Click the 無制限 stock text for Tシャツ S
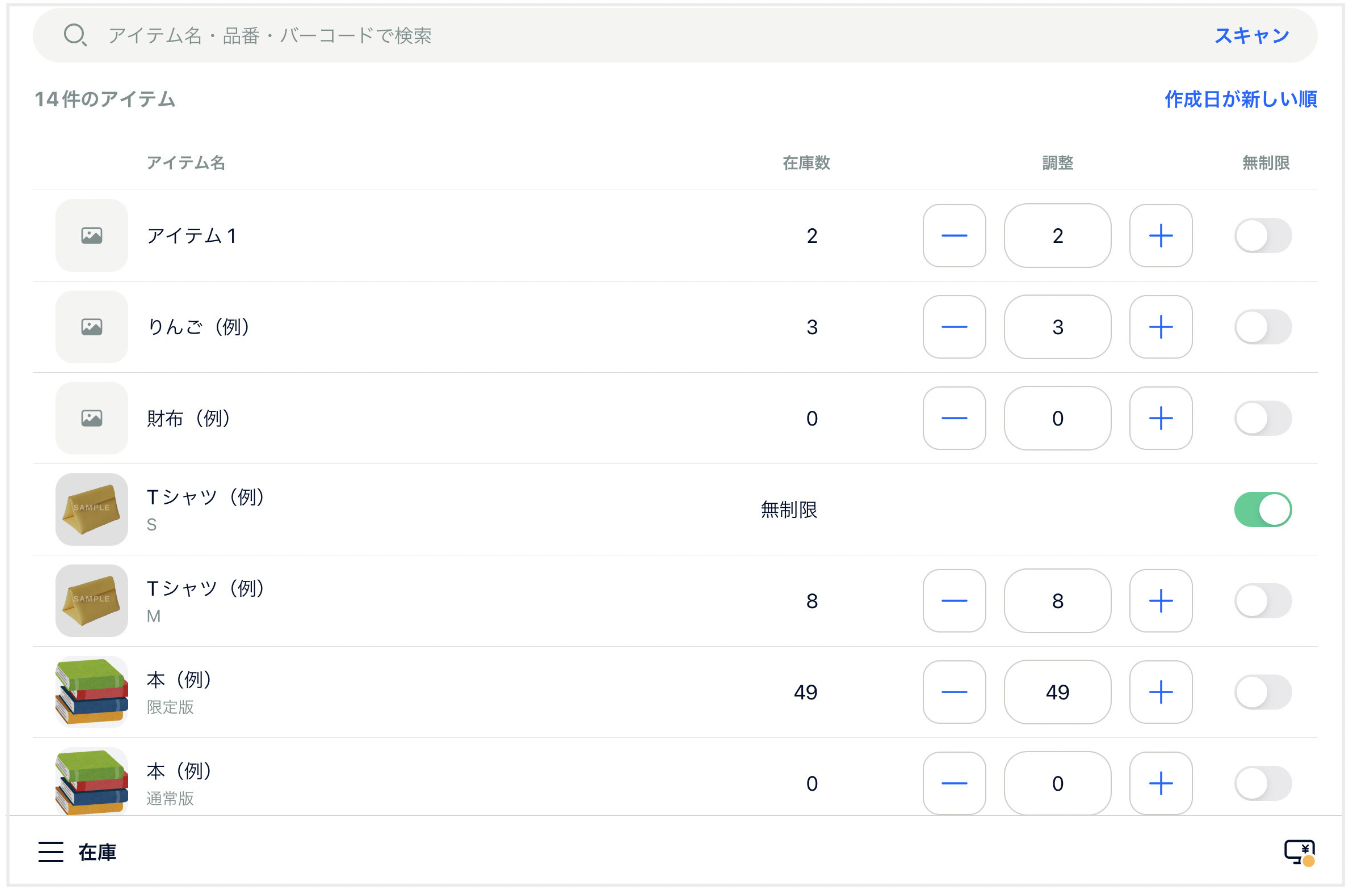Viewport: 1350px width, 896px height. point(789,510)
